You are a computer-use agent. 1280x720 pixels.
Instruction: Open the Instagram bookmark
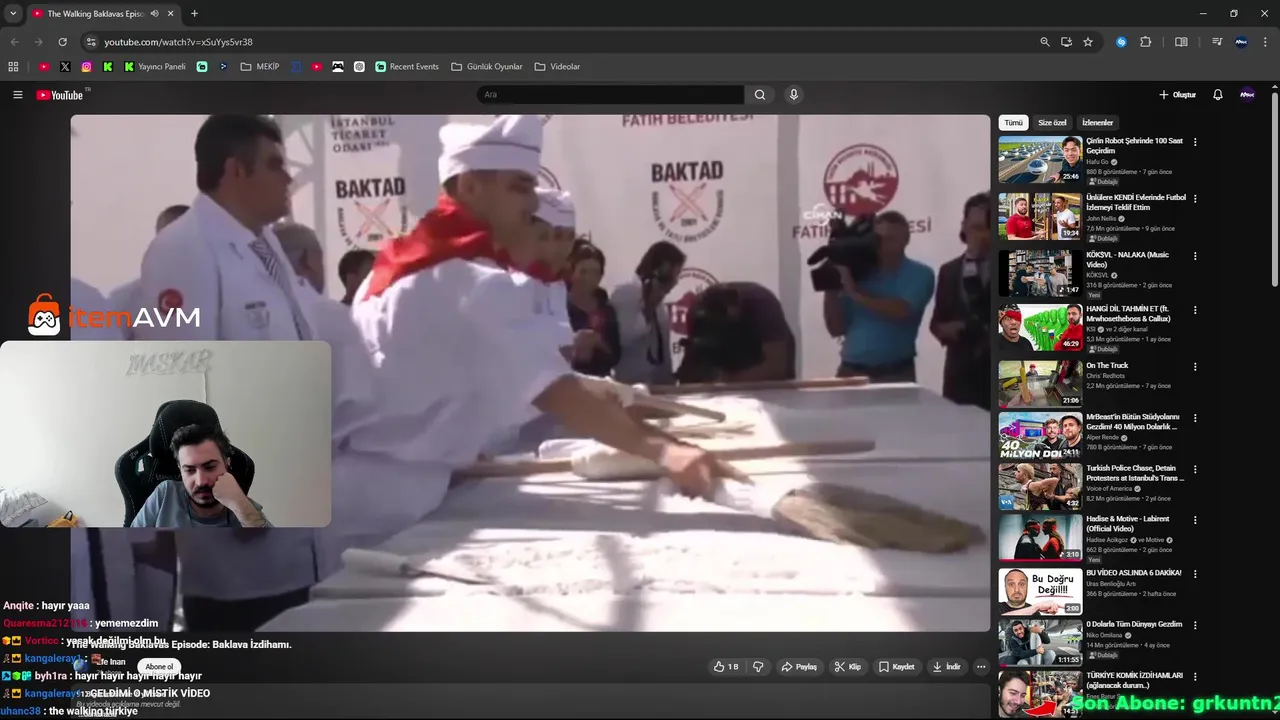(87, 67)
